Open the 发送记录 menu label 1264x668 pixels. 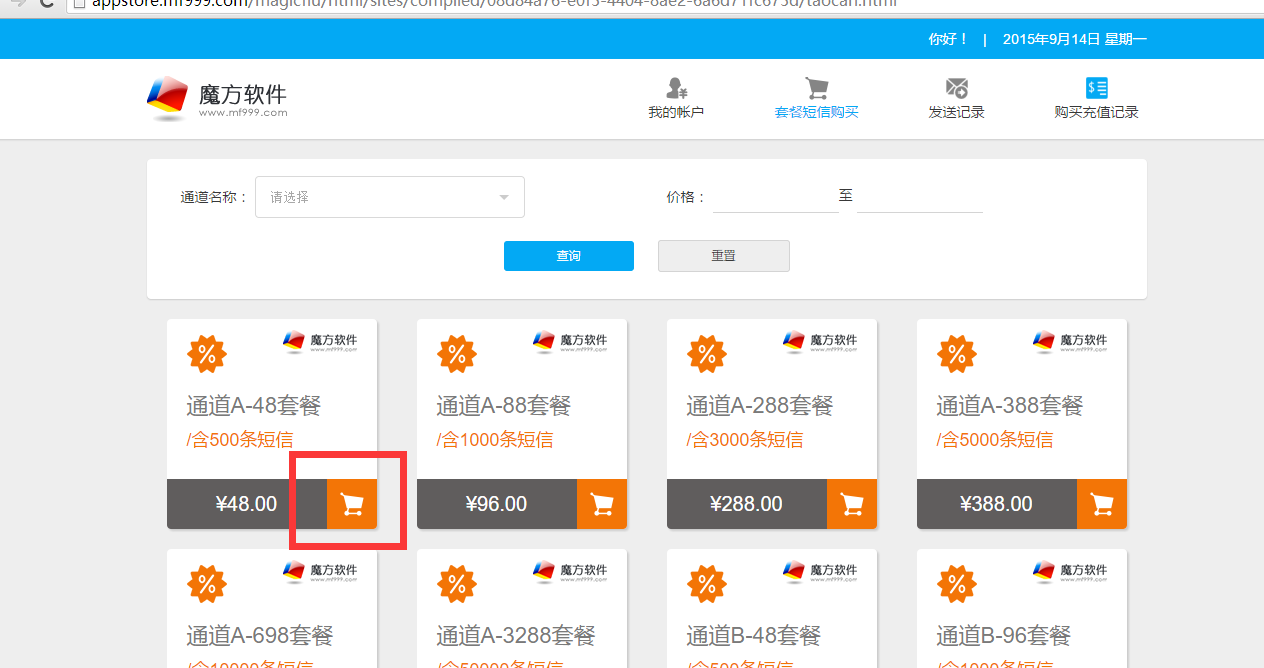[956, 112]
